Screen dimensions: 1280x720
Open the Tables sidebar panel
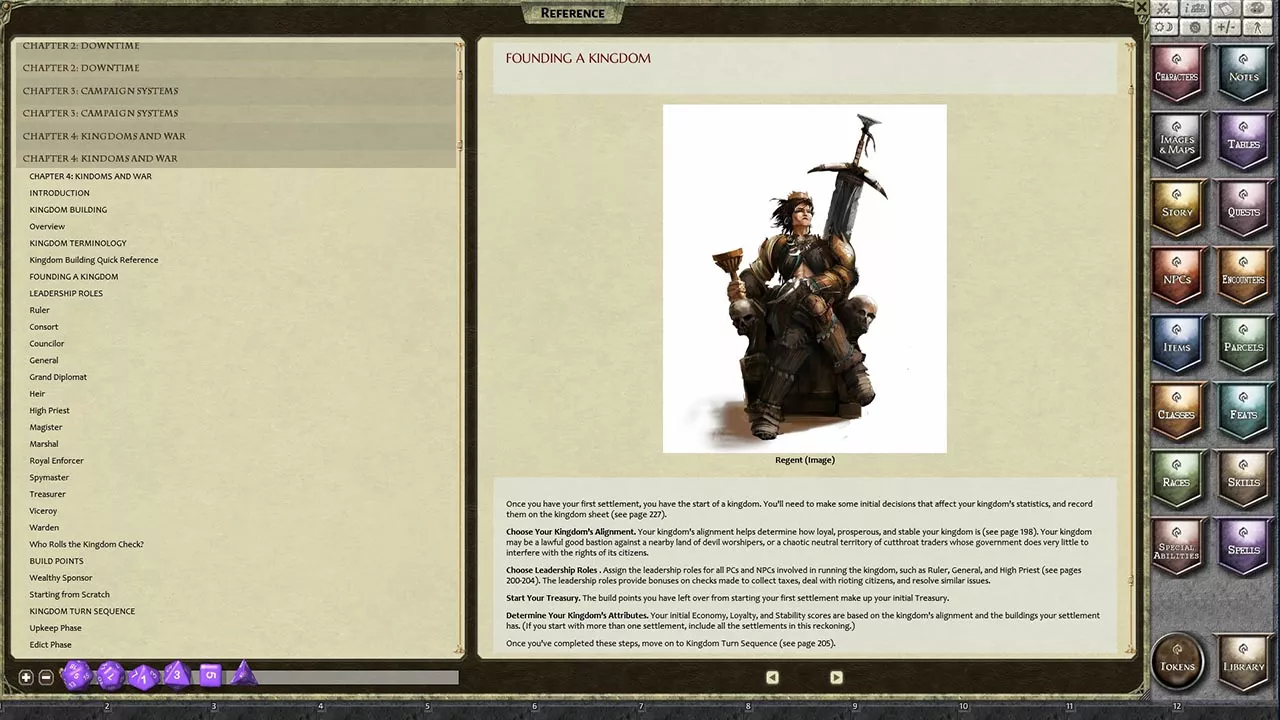tap(1243, 141)
